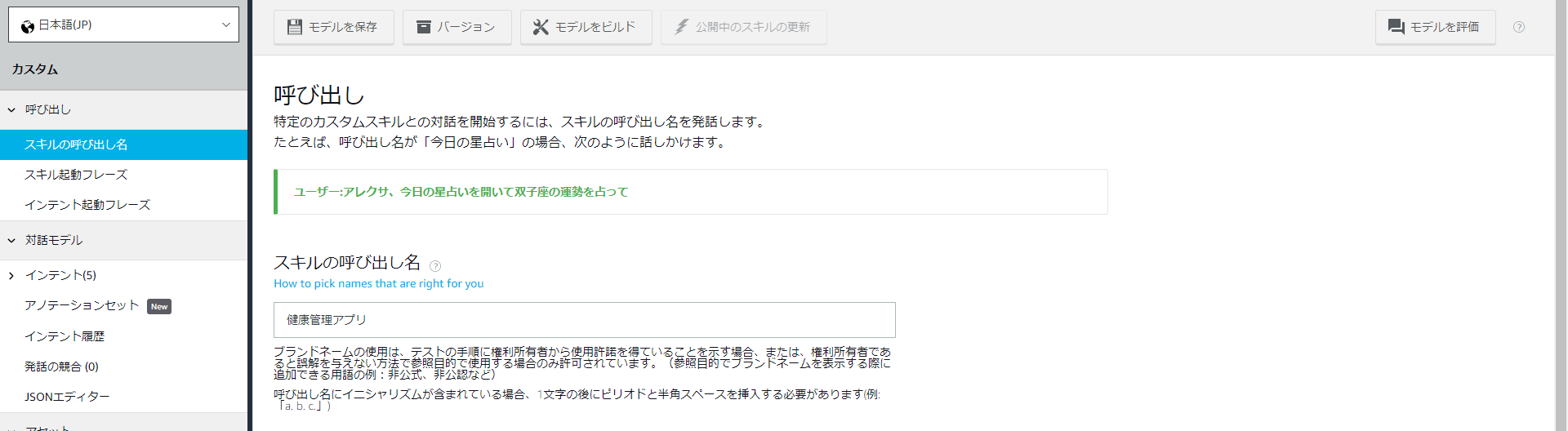The width and height of the screenshot is (1568, 431).
Task: Click the モデルをビルド button
Action: 586,27
